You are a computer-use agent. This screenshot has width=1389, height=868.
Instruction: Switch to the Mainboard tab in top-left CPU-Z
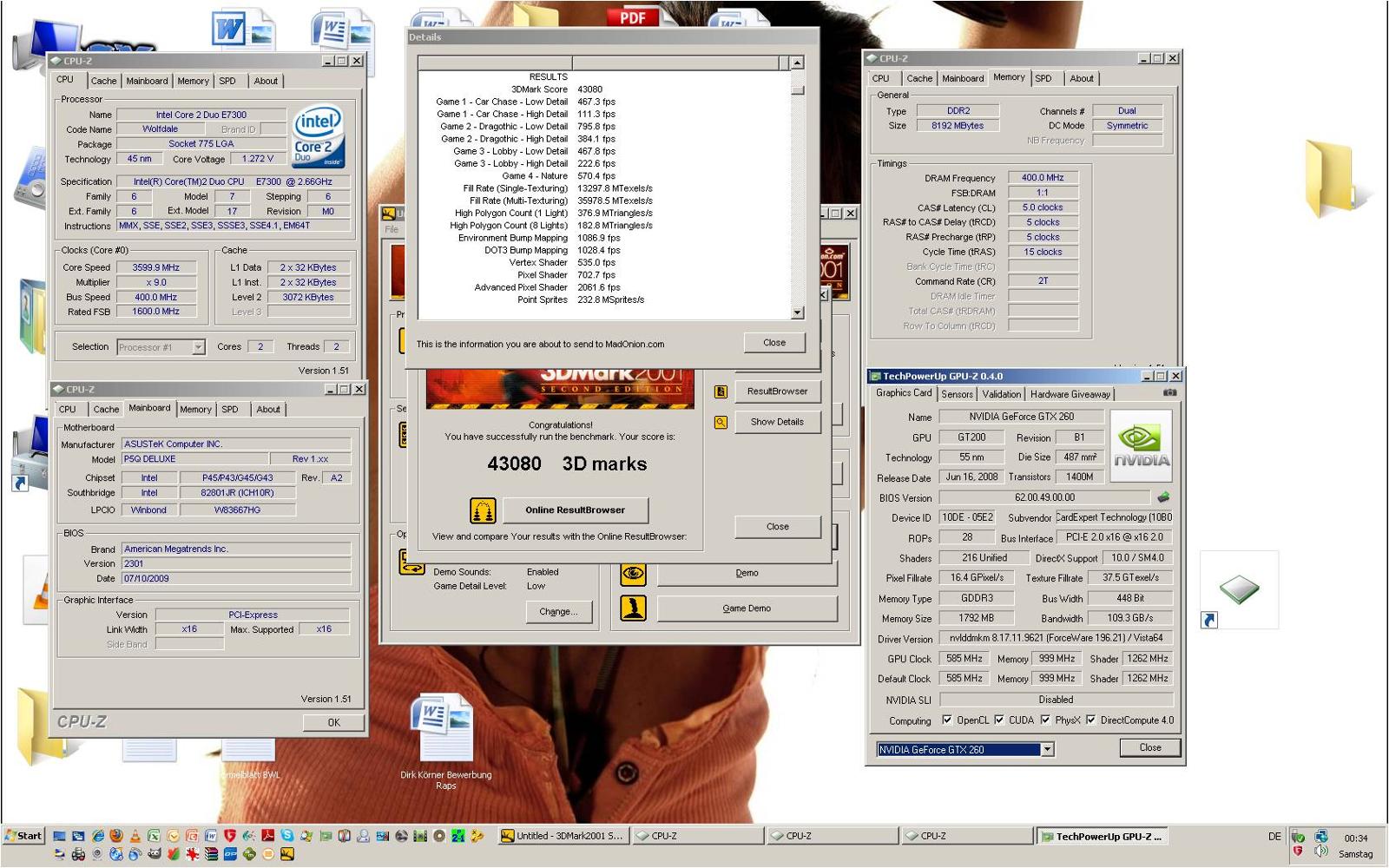point(147,81)
